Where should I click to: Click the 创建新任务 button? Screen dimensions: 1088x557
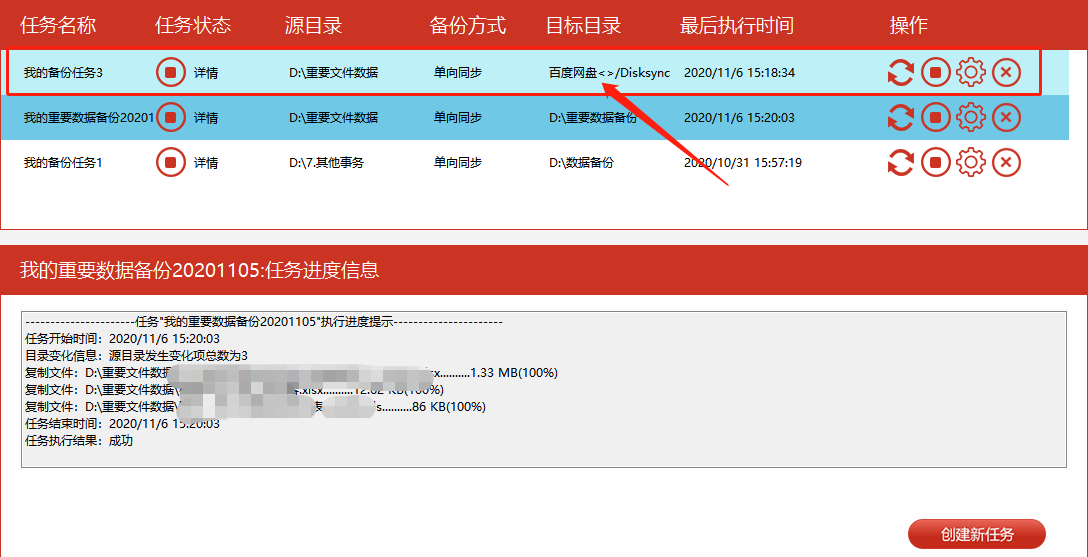(x=976, y=535)
